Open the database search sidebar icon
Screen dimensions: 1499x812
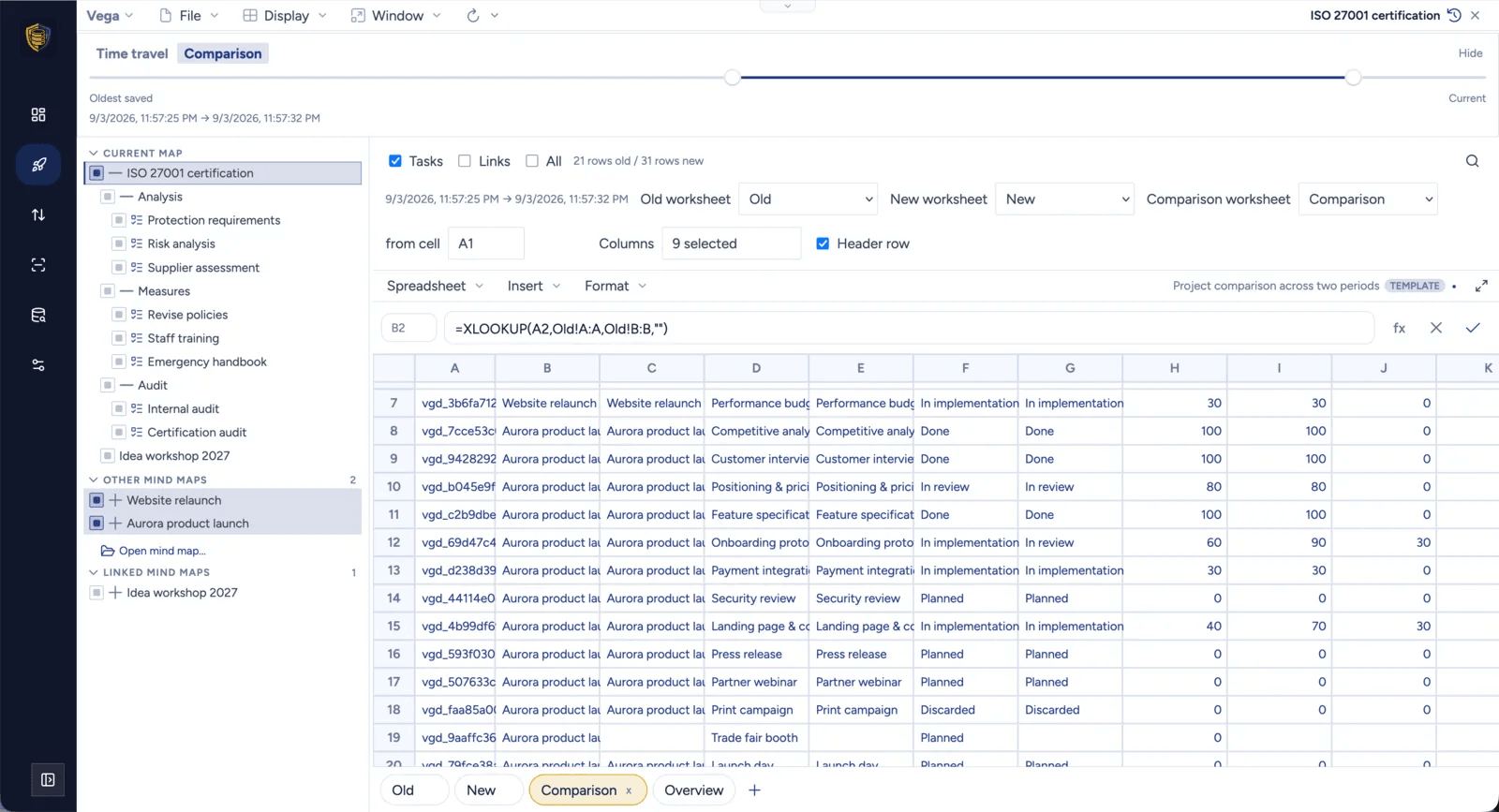(38, 315)
